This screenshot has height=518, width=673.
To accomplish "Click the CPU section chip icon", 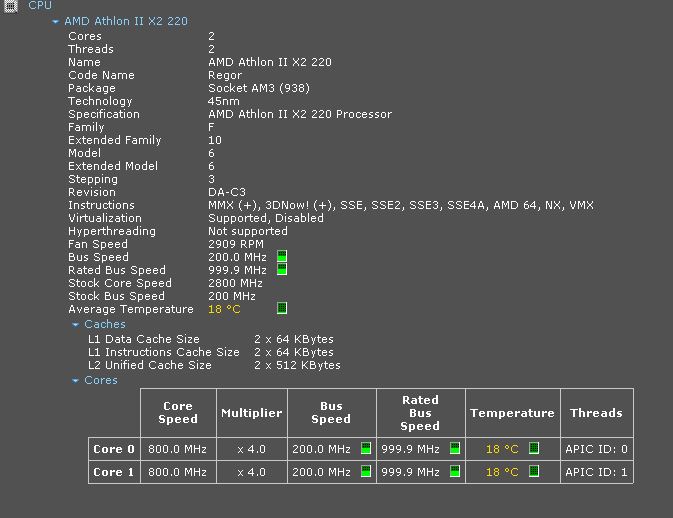I will coord(11,6).
